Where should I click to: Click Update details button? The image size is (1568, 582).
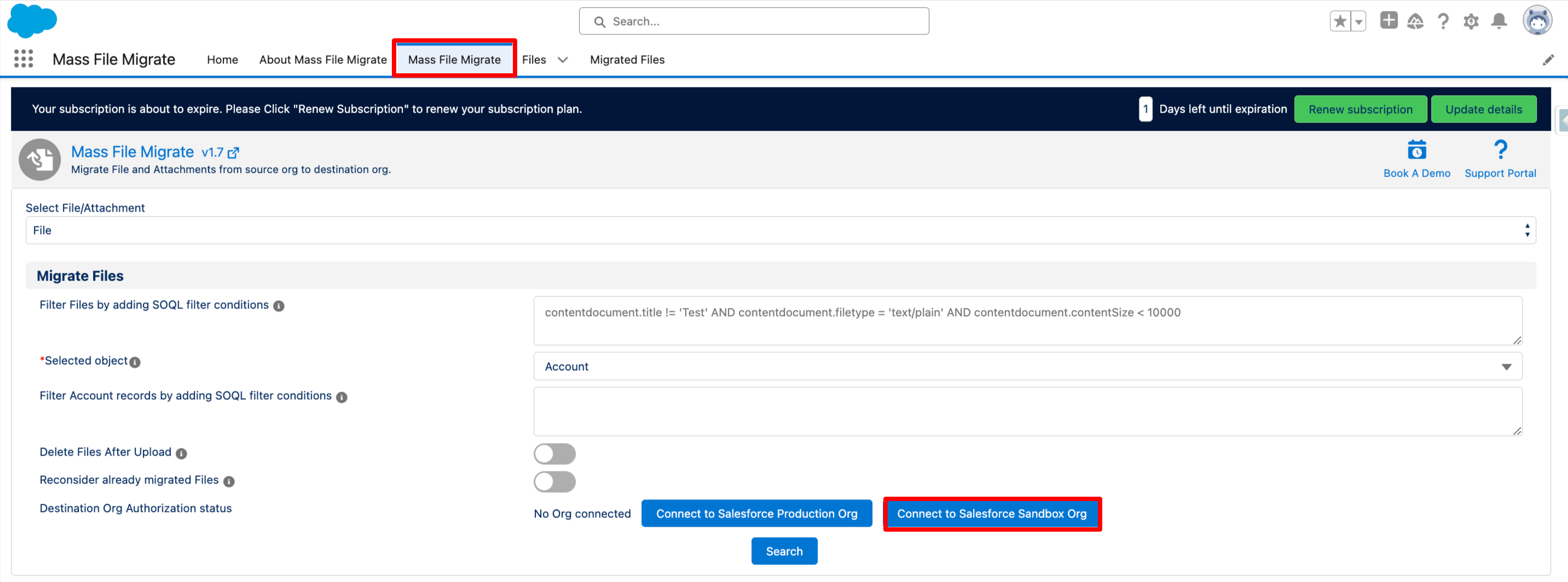pyautogui.click(x=1483, y=109)
